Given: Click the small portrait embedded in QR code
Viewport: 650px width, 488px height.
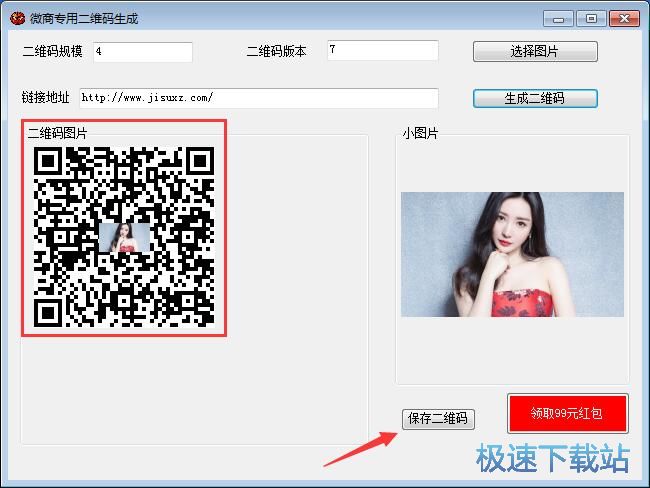Looking at the screenshot, I should [x=124, y=237].
